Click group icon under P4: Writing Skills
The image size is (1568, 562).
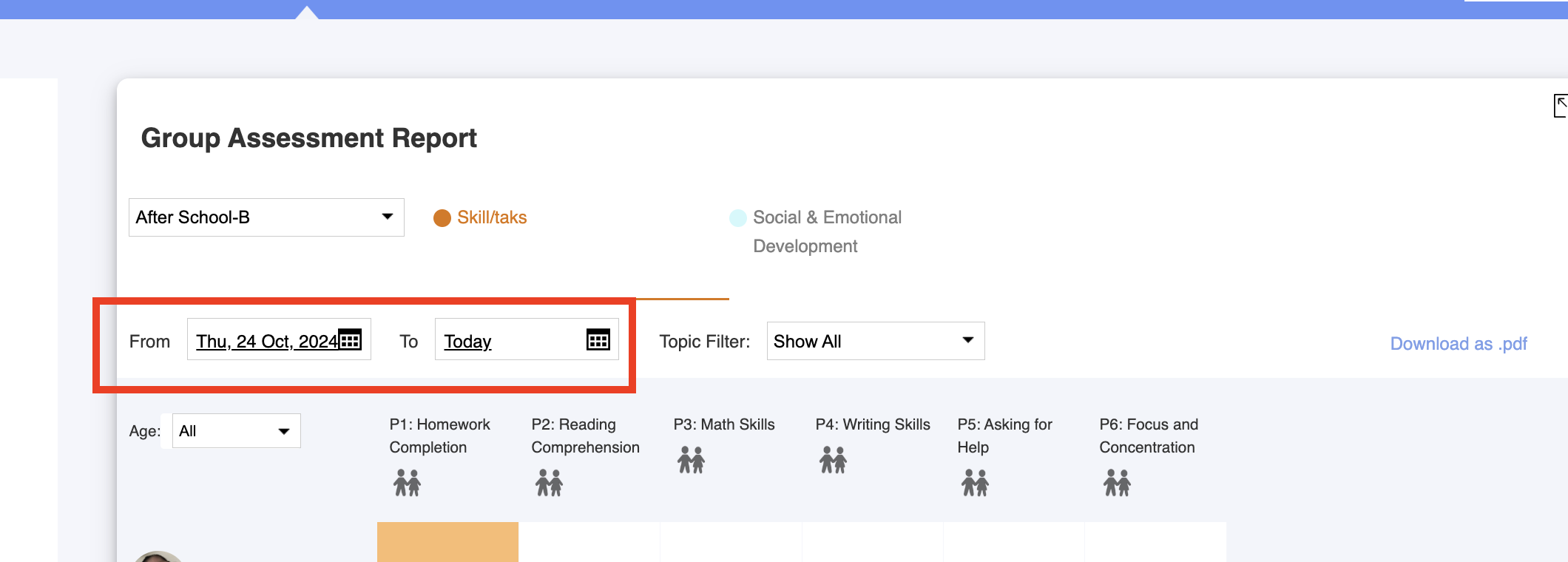click(x=833, y=460)
